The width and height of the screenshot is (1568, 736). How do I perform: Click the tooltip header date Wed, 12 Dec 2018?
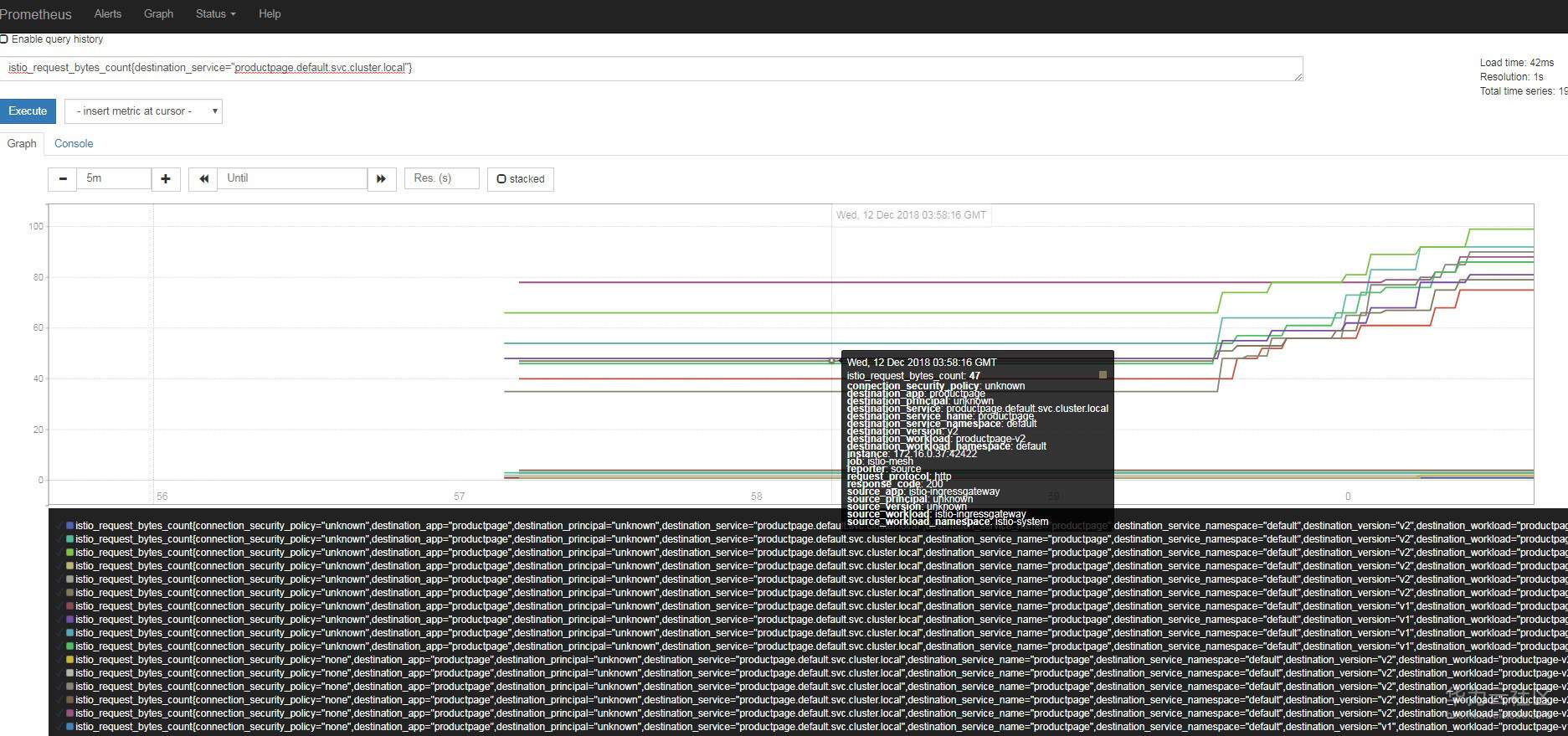(x=922, y=363)
